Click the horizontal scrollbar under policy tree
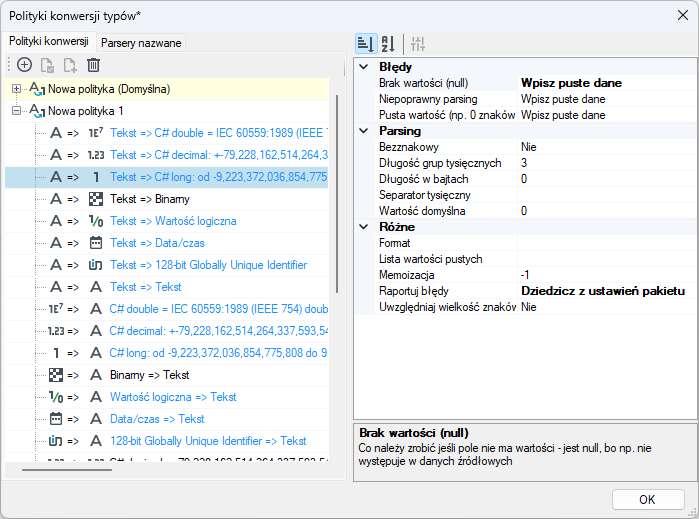This screenshot has width=699, height=519. click(67, 470)
